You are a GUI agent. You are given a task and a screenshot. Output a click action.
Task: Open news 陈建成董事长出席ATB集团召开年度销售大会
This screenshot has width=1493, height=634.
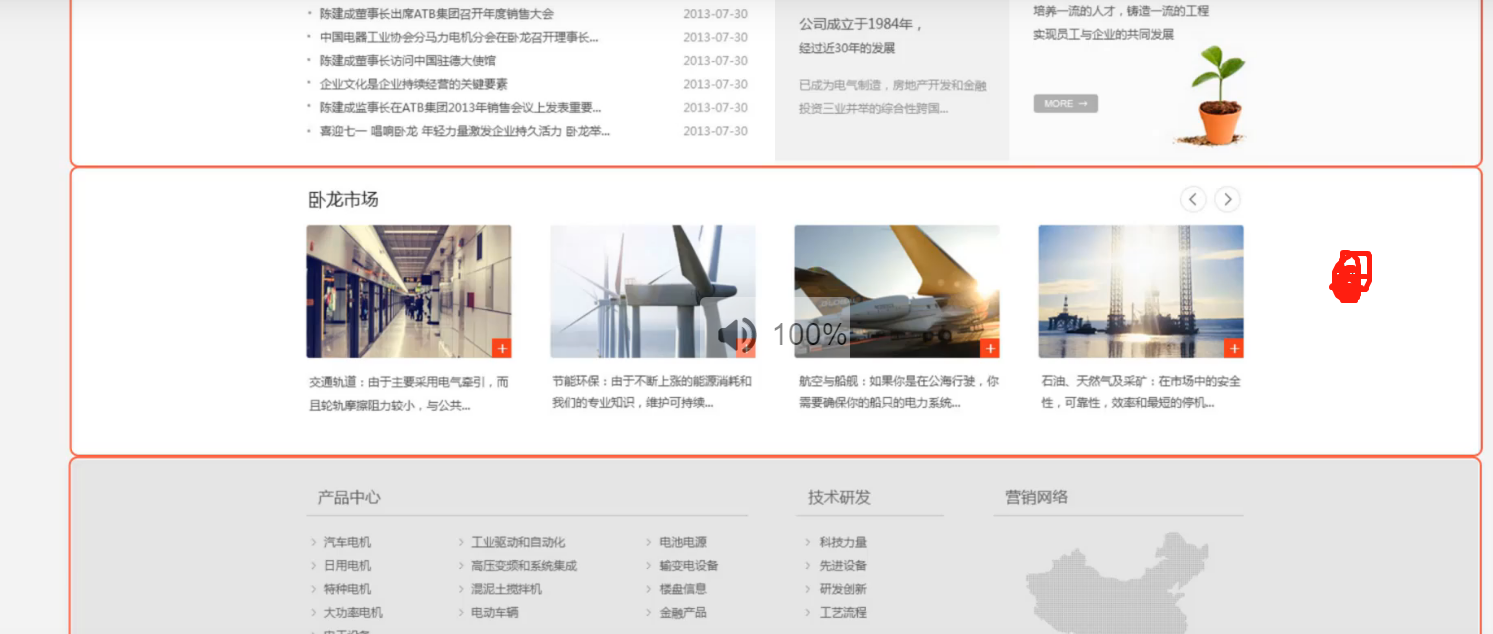coord(437,14)
